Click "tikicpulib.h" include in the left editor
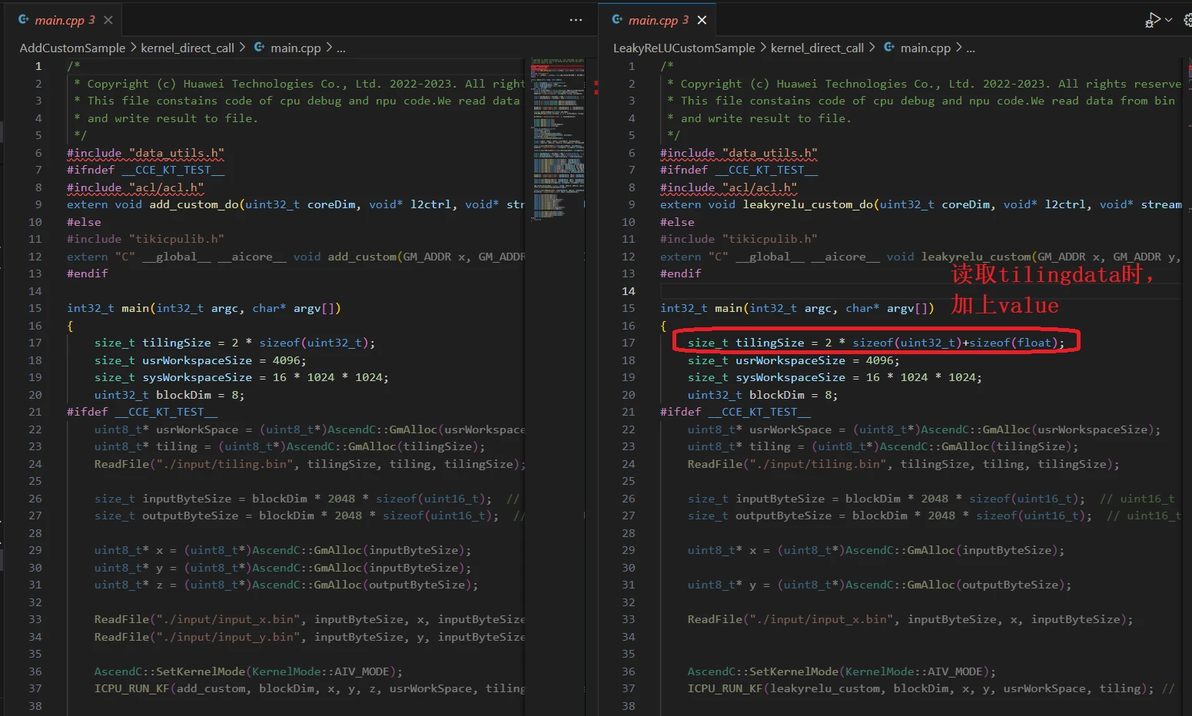 [145, 239]
